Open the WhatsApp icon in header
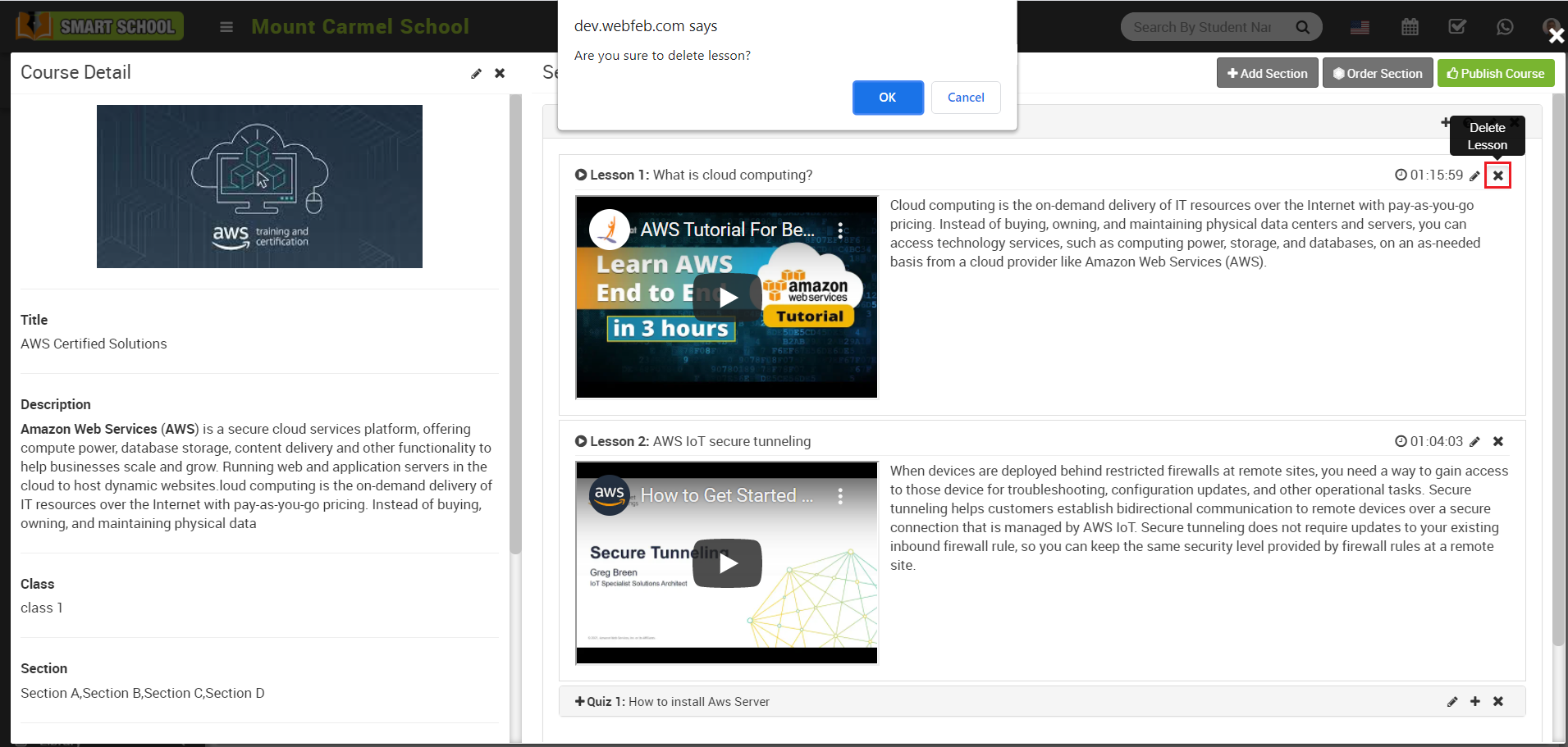 pyautogui.click(x=1505, y=26)
